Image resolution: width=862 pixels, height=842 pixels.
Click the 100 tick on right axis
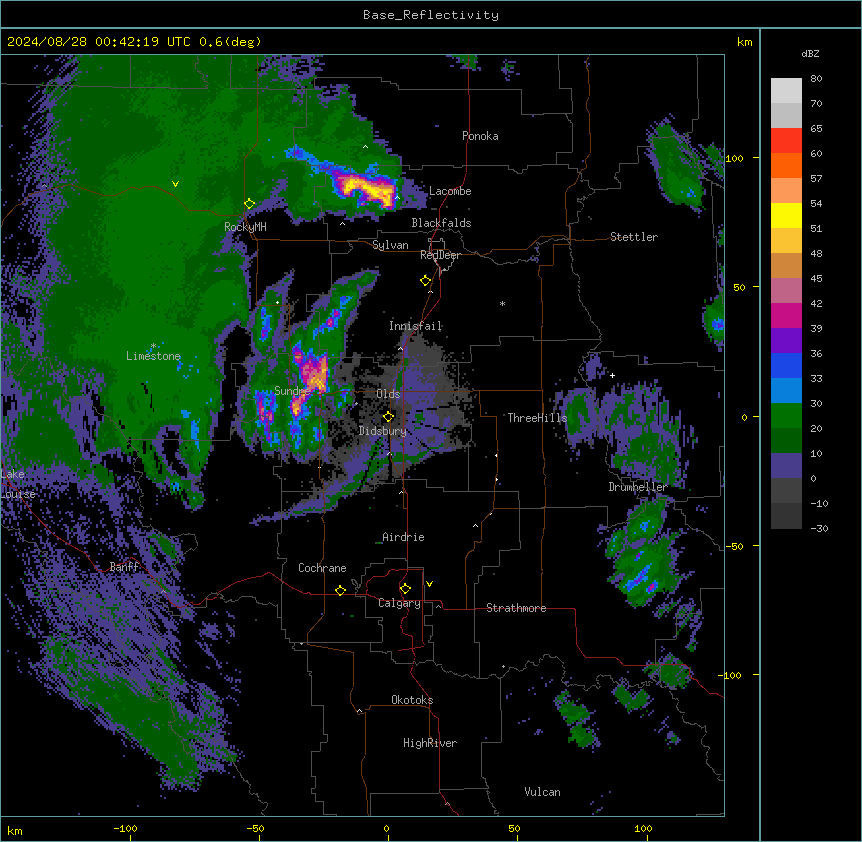point(734,158)
